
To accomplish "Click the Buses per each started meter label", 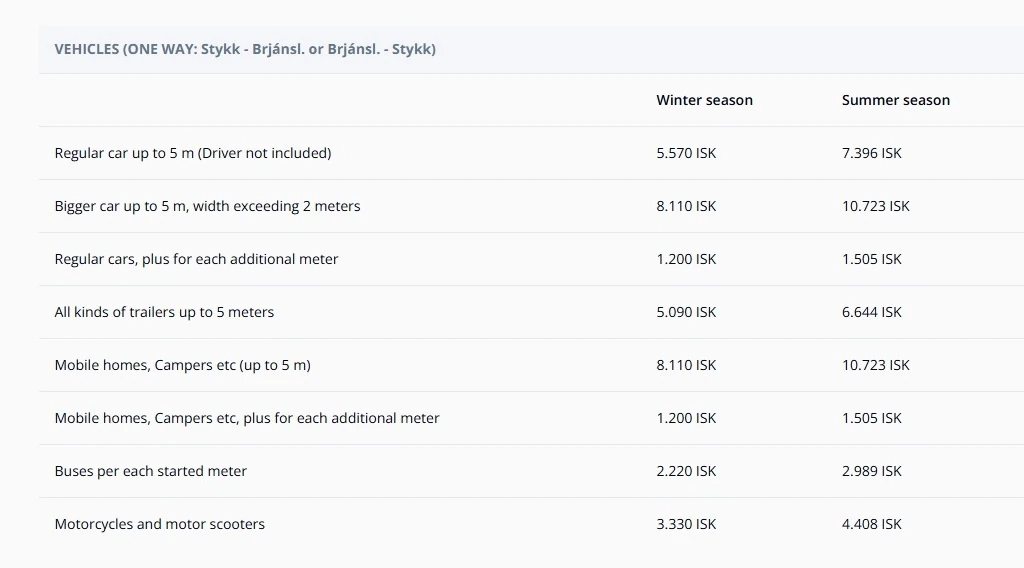I will [x=150, y=471].
